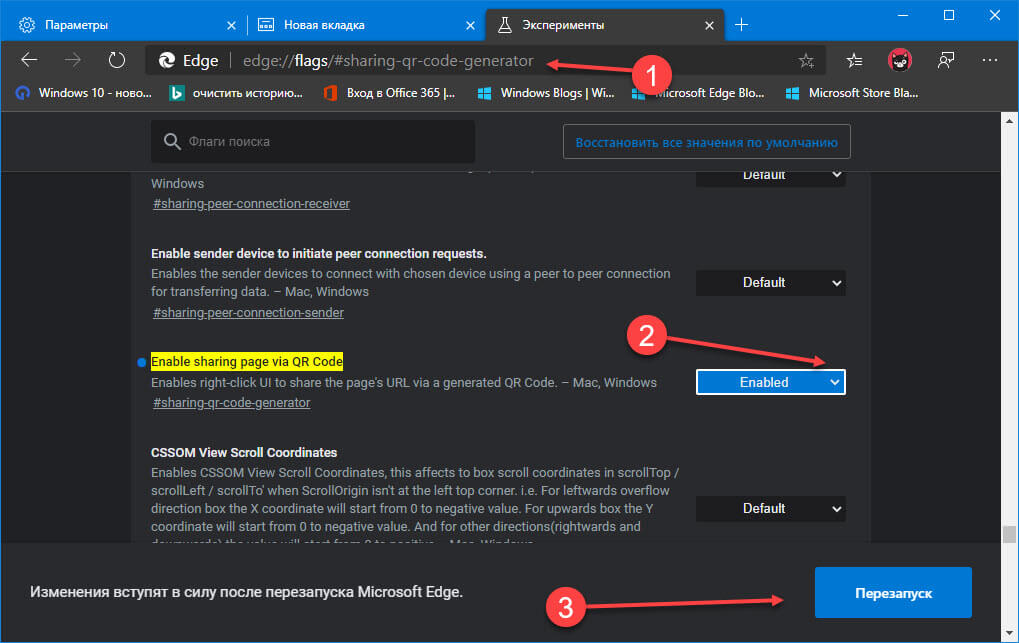This screenshot has height=643, width=1019.
Task: Open Windows 10 - ново... bookmark
Action: coord(83,93)
